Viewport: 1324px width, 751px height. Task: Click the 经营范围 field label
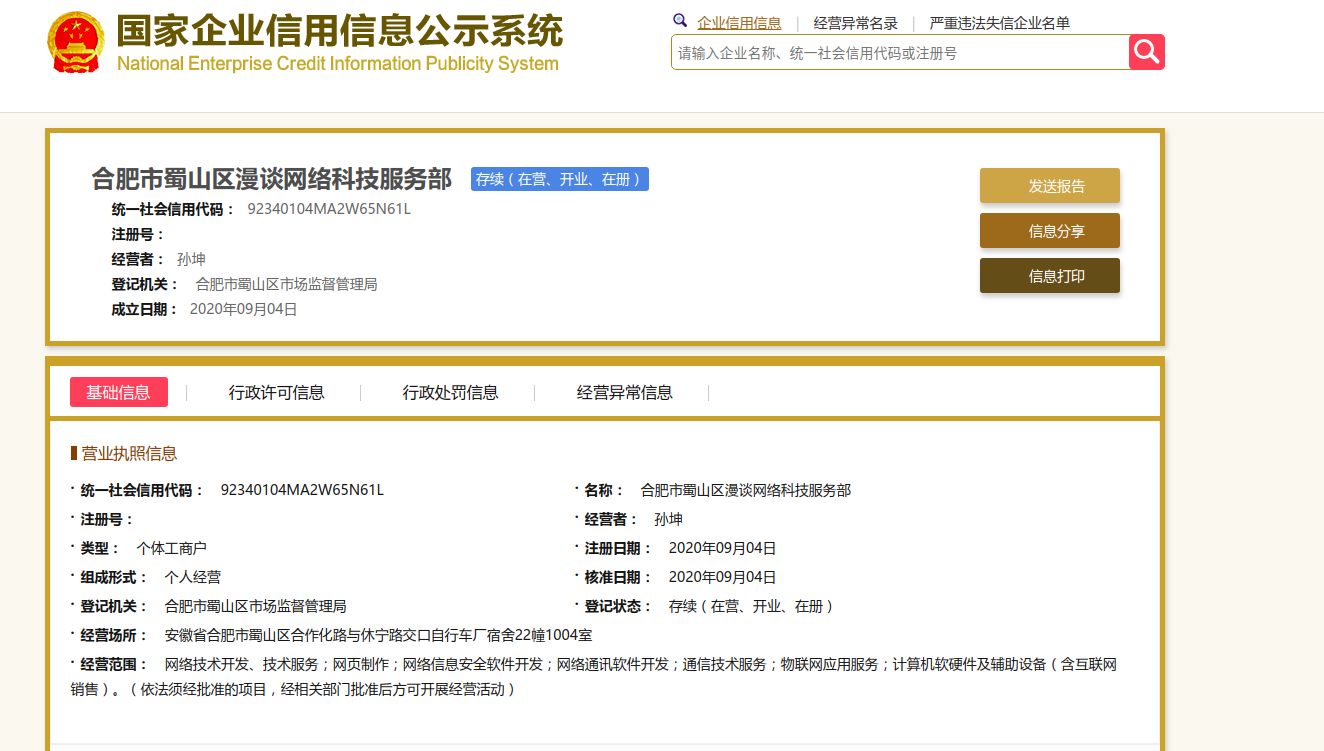tap(114, 664)
